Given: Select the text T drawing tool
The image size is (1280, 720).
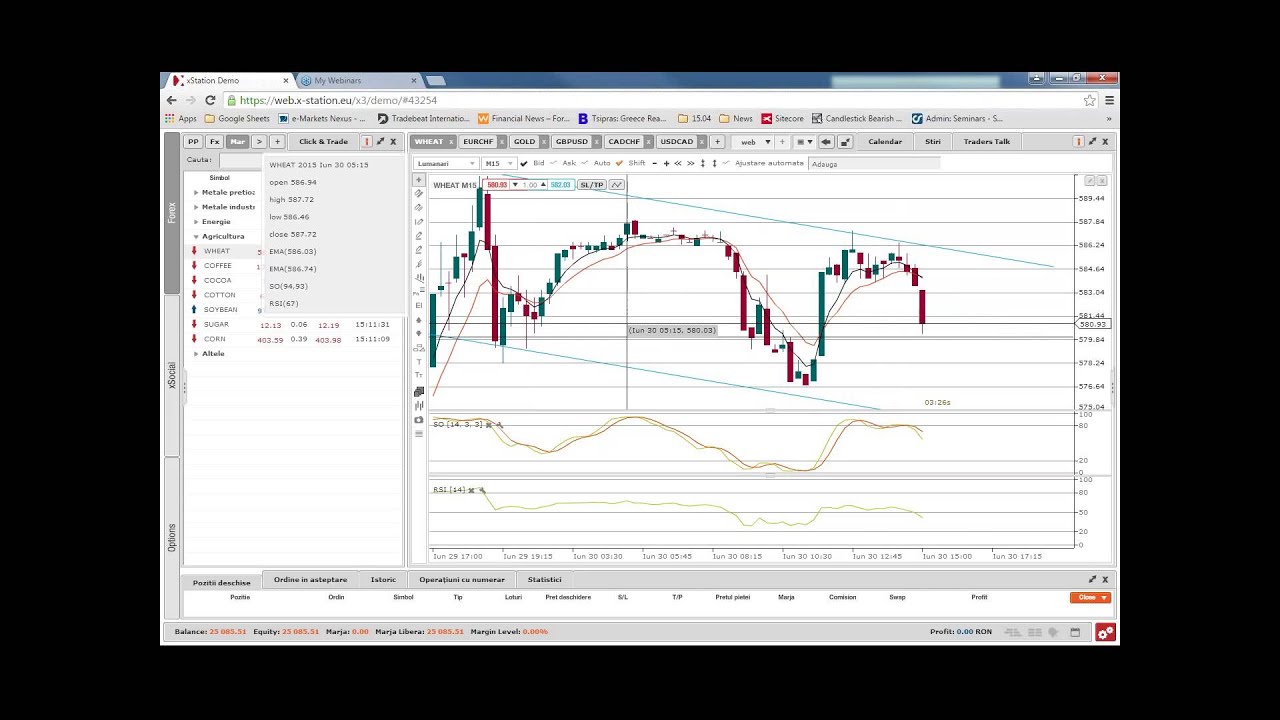Looking at the screenshot, I should (419, 362).
